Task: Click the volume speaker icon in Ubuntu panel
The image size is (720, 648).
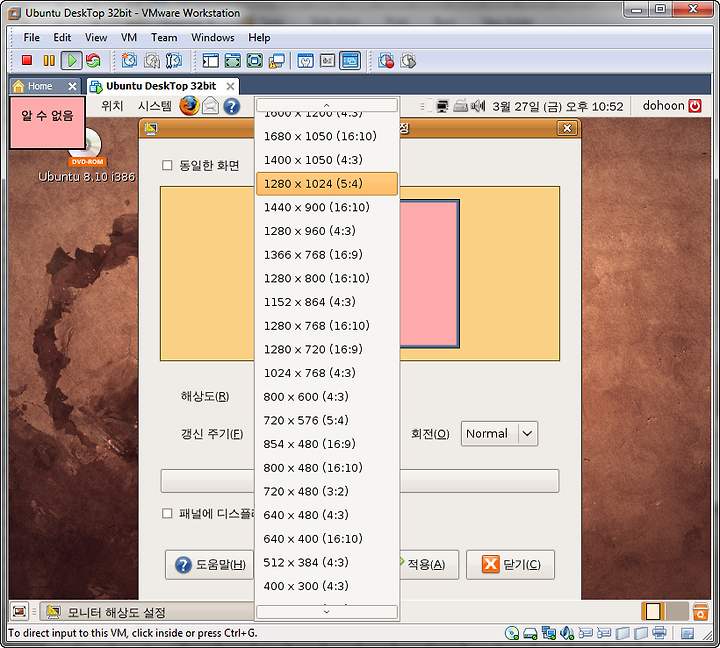Action: tap(478, 106)
